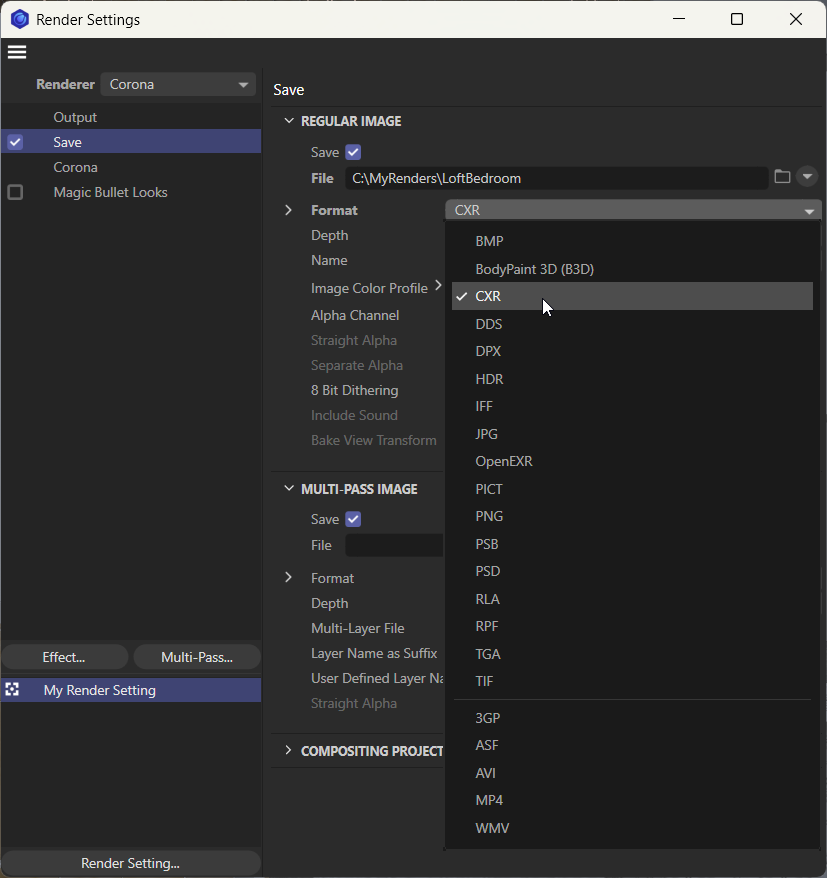Select the checked CXR format entry
This screenshot has width=827, height=878.
click(632, 296)
